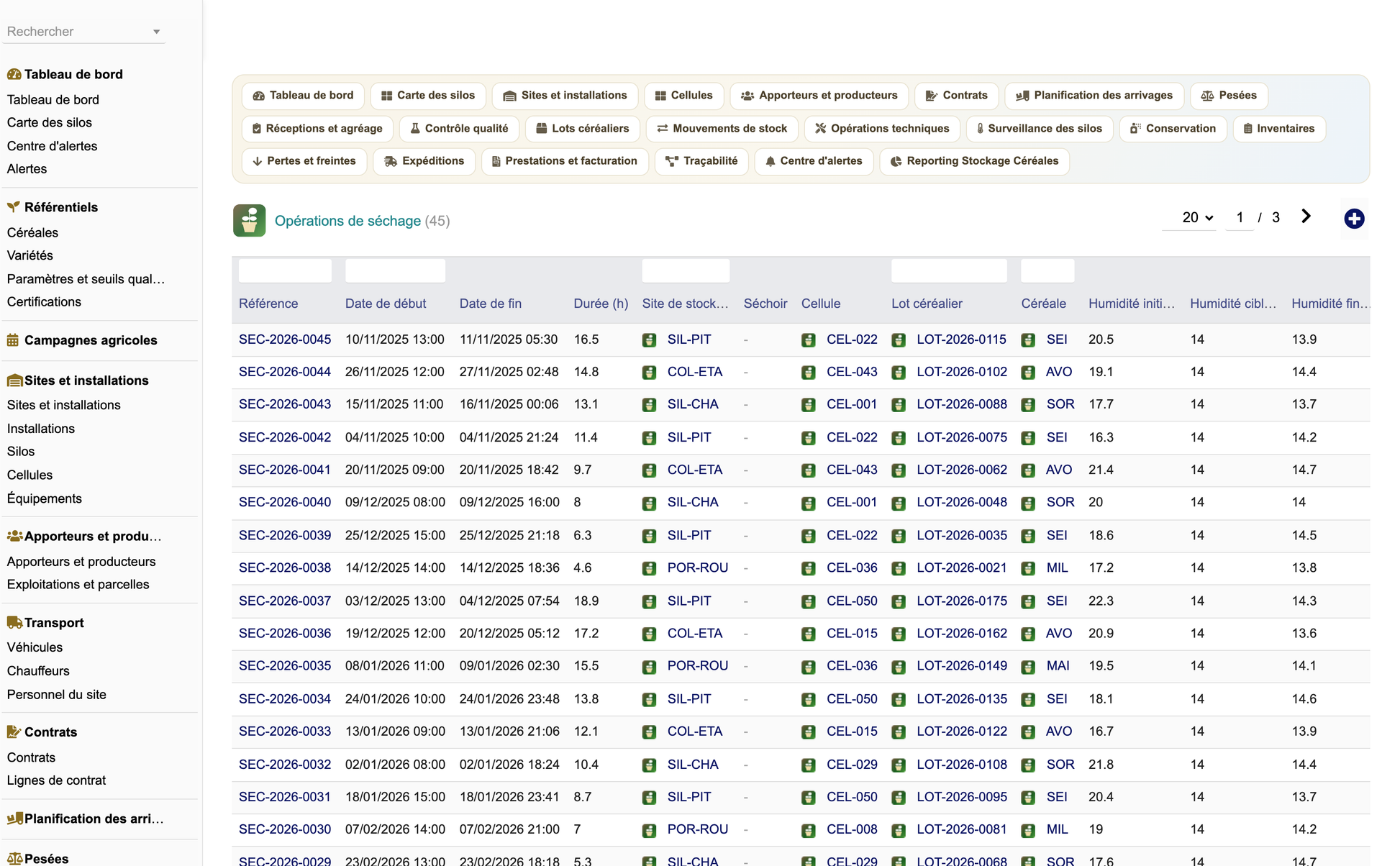Click the Lot céréalier filter field

click(x=949, y=270)
